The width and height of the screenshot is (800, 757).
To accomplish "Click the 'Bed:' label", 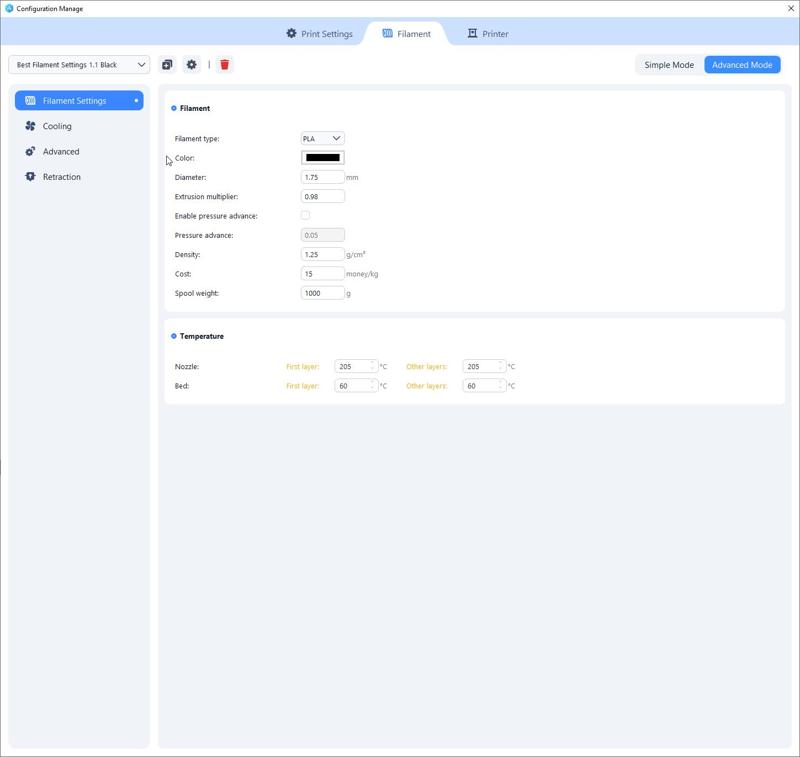I will [182, 386].
